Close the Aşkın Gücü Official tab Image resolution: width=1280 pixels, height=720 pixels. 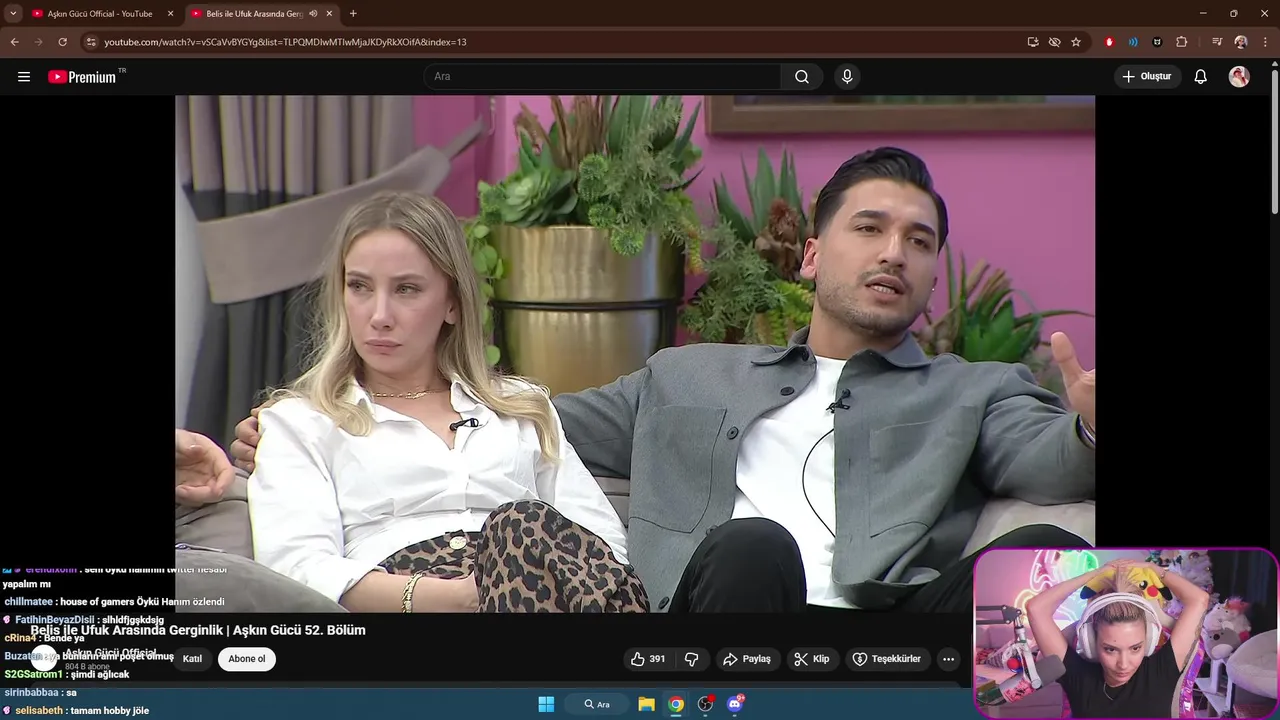pos(170,14)
